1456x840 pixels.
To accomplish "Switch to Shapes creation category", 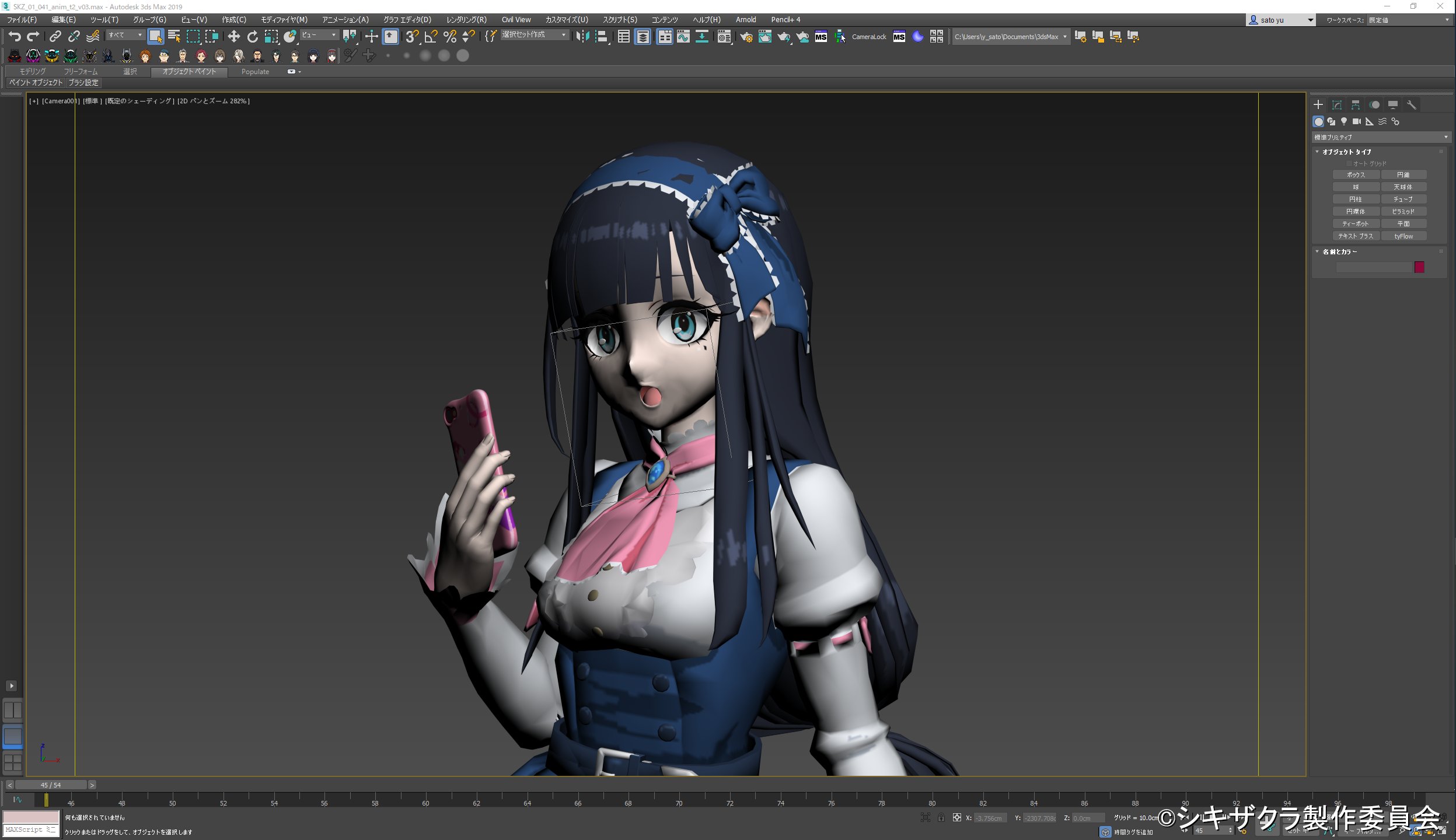I will tap(1331, 121).
